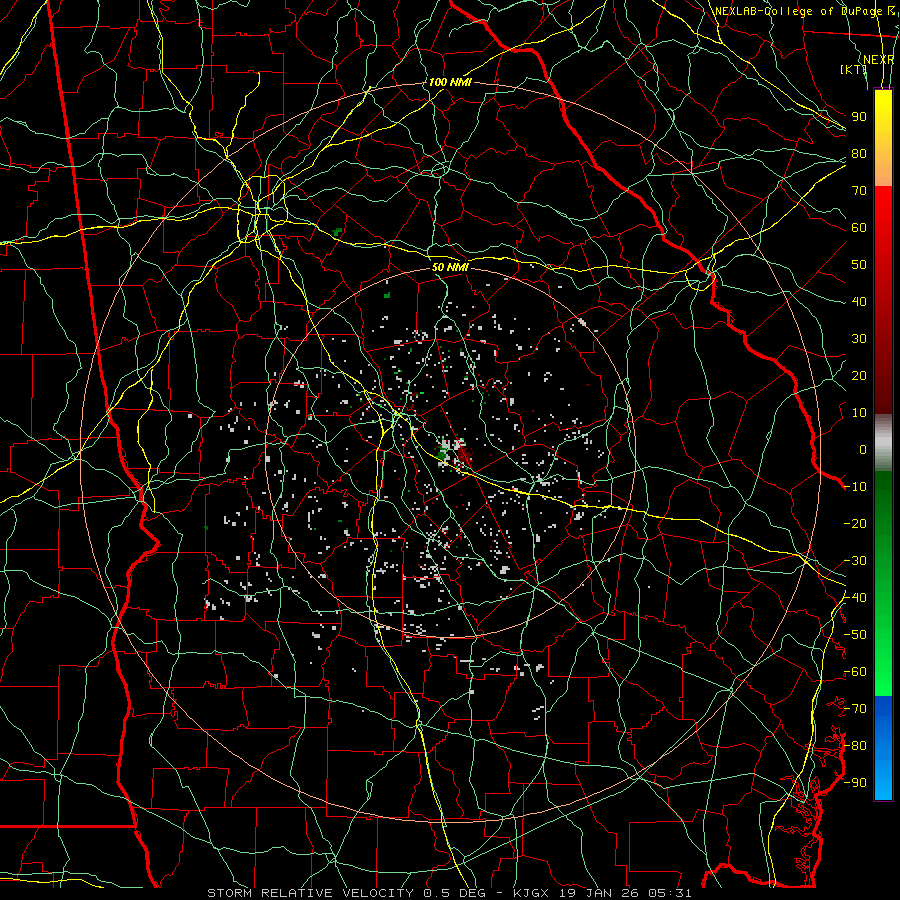Click the 70 value on velocity scale

859,191
